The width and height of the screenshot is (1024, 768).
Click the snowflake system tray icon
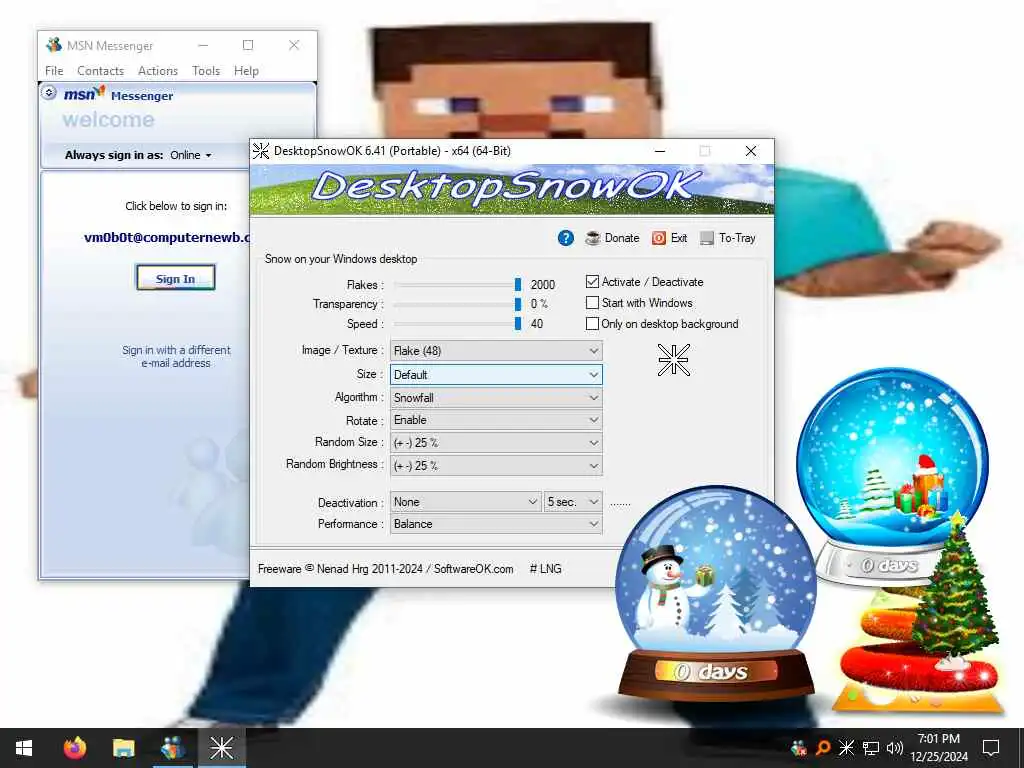point(846,748)
